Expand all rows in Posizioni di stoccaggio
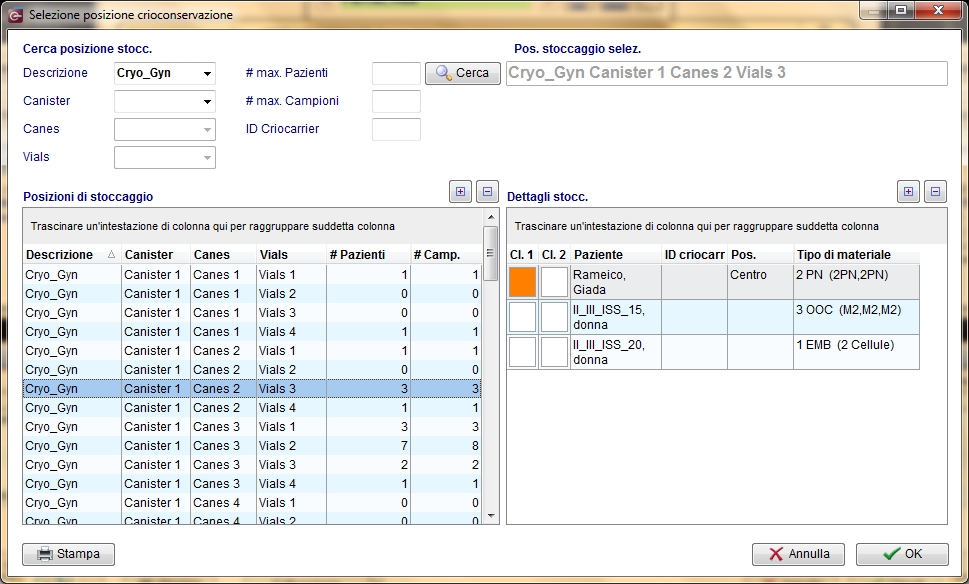The height and width of the screenshot is (584, 969). [460, 192]
